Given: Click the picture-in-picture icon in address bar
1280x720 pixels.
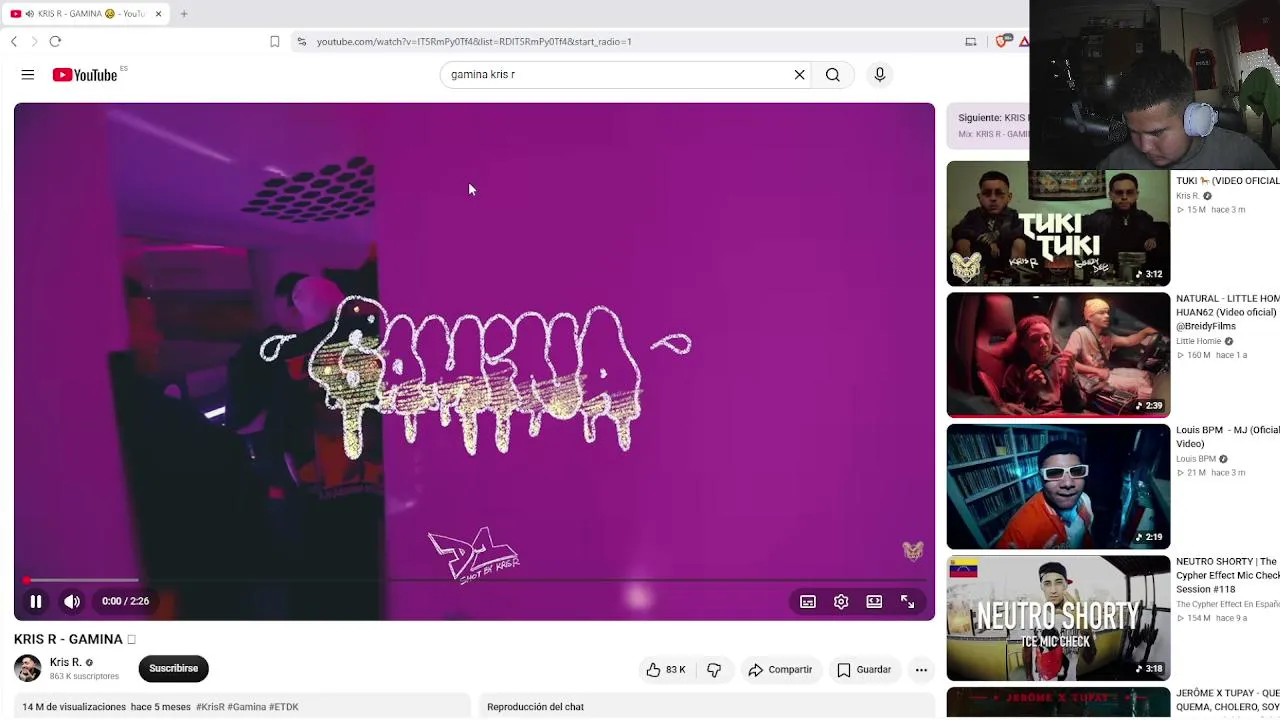Looking at the screenshot, I should click(970, 42).
